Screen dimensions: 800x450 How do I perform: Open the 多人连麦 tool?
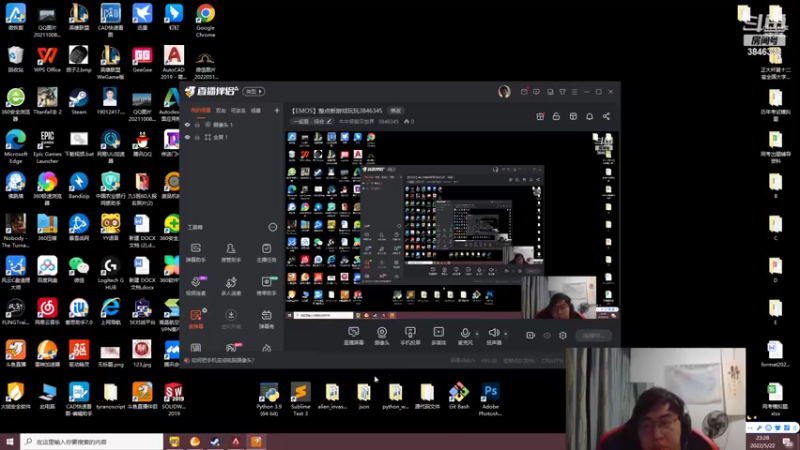[231, 286]
